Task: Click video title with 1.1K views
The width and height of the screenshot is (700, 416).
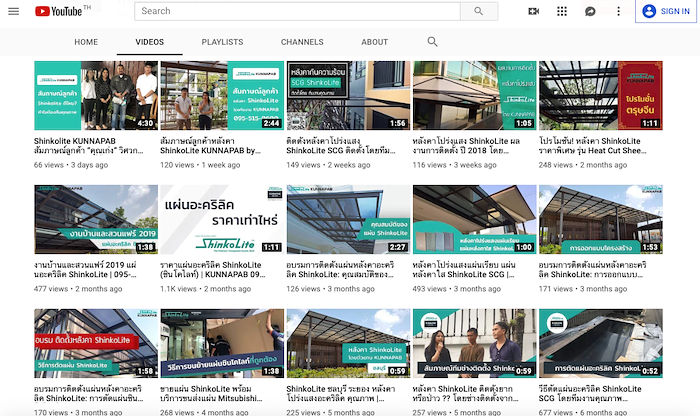Action: tap(213, 270)
